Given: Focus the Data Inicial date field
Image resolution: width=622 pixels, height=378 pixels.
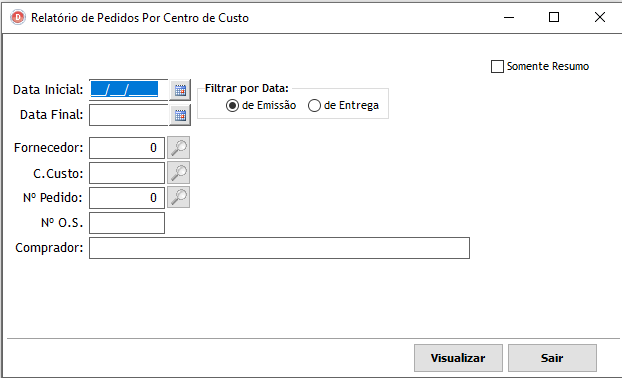Looking at the screenshot, I should 129,90.
